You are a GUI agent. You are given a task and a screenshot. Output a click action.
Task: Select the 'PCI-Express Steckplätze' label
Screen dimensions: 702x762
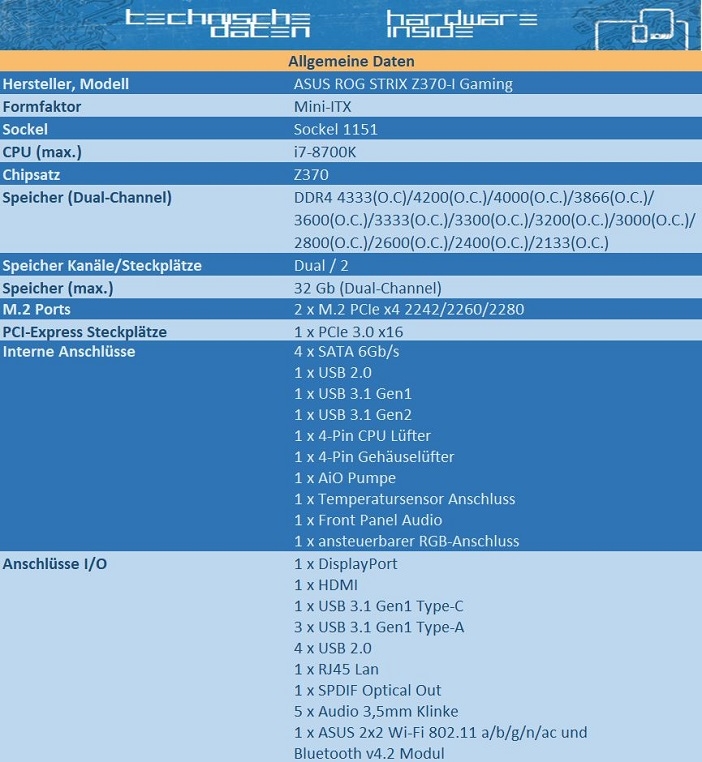[85, 332]
